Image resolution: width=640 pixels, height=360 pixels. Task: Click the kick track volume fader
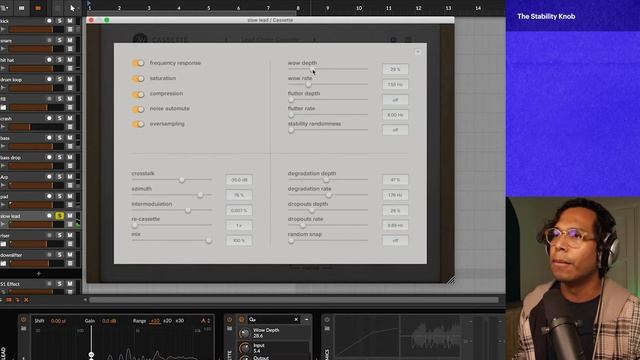(x=37, y=29)
